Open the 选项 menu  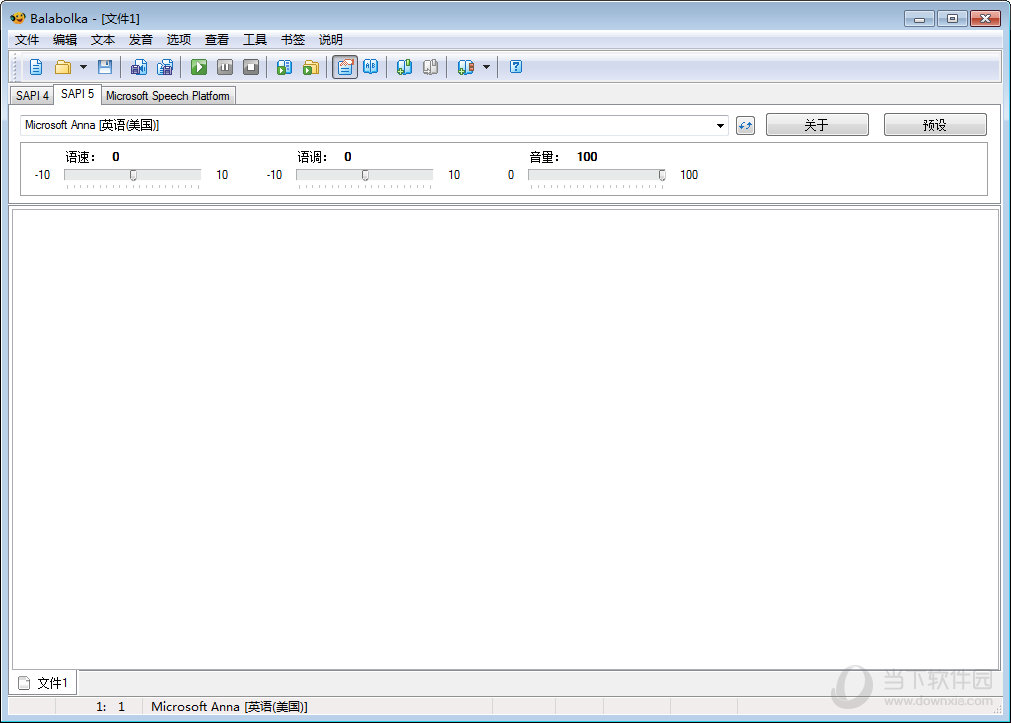(x=179, y=39)
